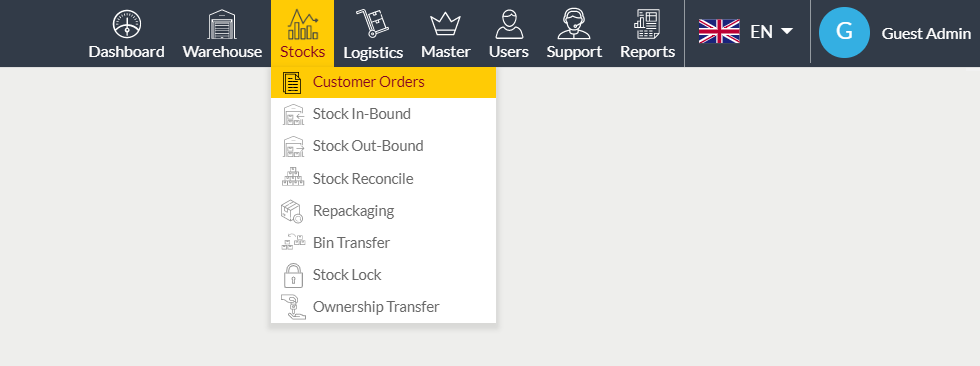Collapse the Stocks menu in navbar
The image size is (980, 366).
302,34
